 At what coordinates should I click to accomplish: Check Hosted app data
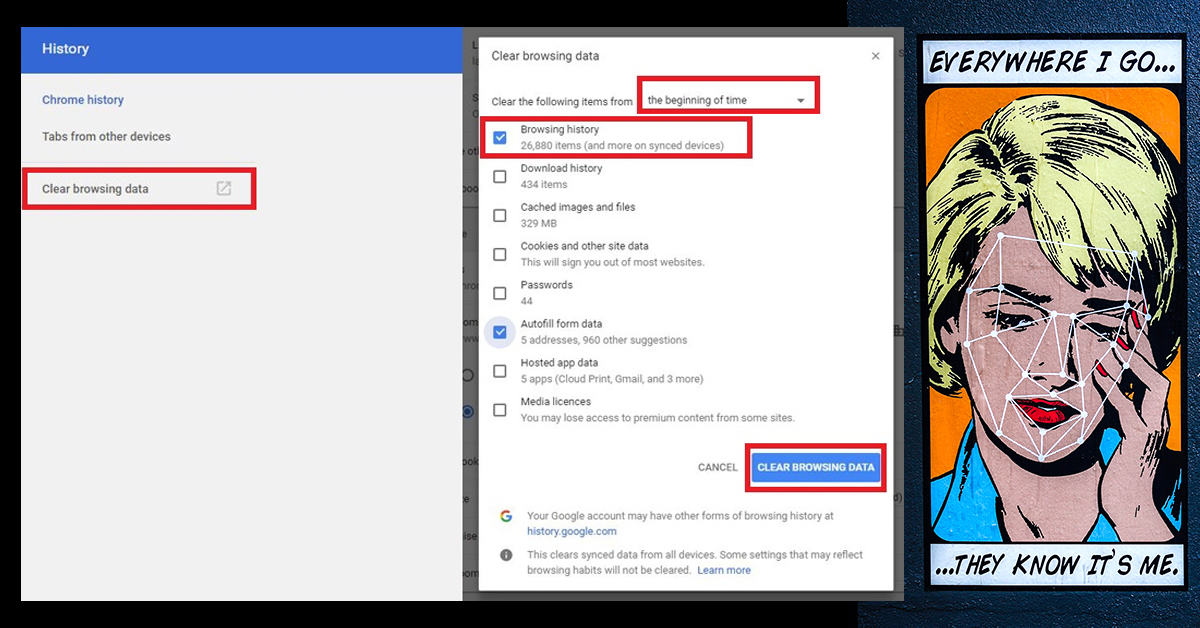click(500, 371)
